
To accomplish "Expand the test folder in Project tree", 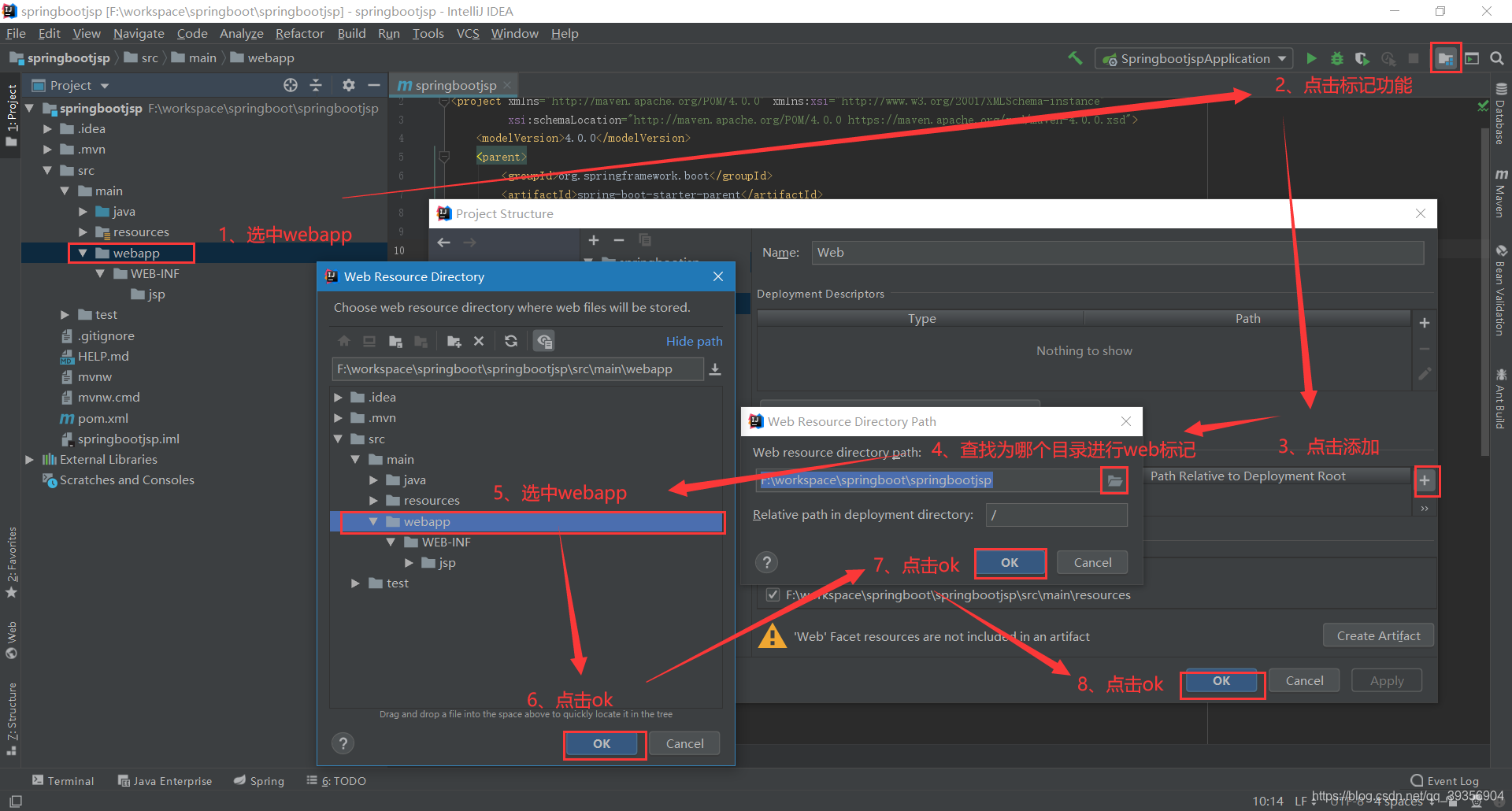I will [x=65, y=315].
